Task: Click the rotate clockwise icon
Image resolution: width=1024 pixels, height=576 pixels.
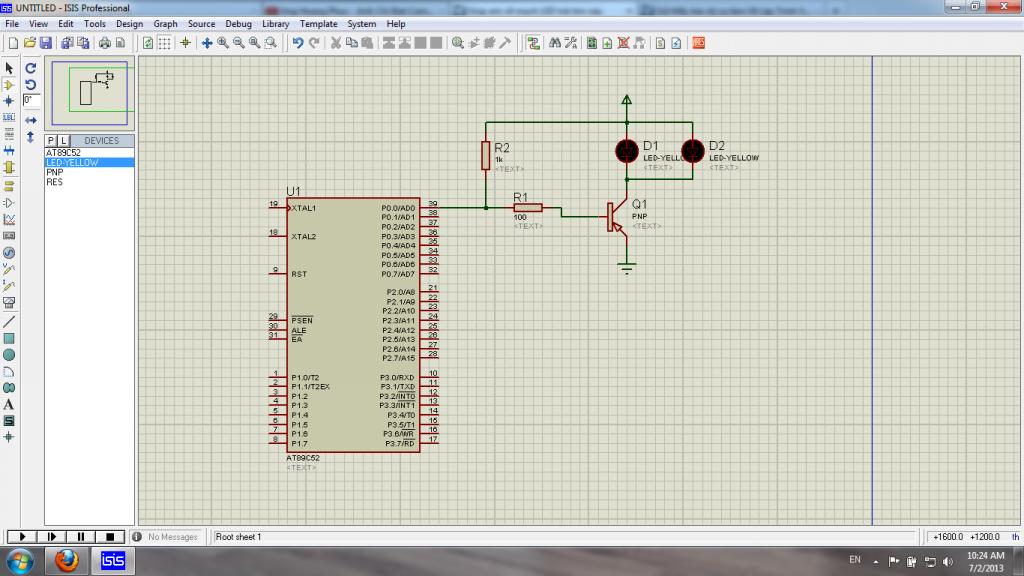Action: click(31, 68)
